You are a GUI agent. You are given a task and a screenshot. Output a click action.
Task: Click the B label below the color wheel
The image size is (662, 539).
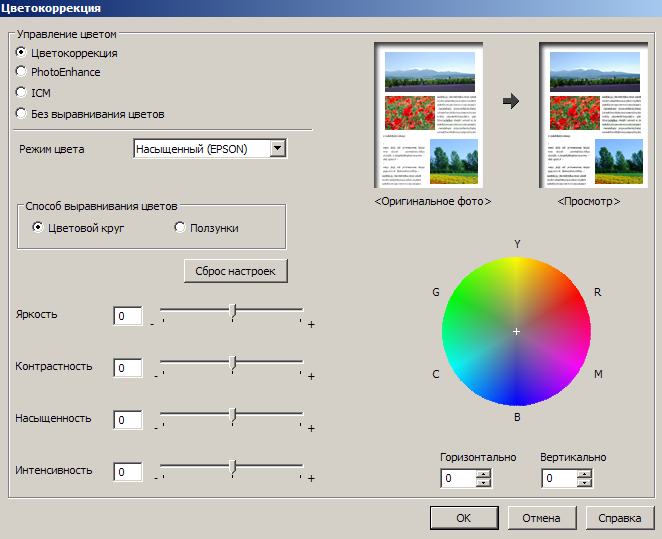click(517, 417)
